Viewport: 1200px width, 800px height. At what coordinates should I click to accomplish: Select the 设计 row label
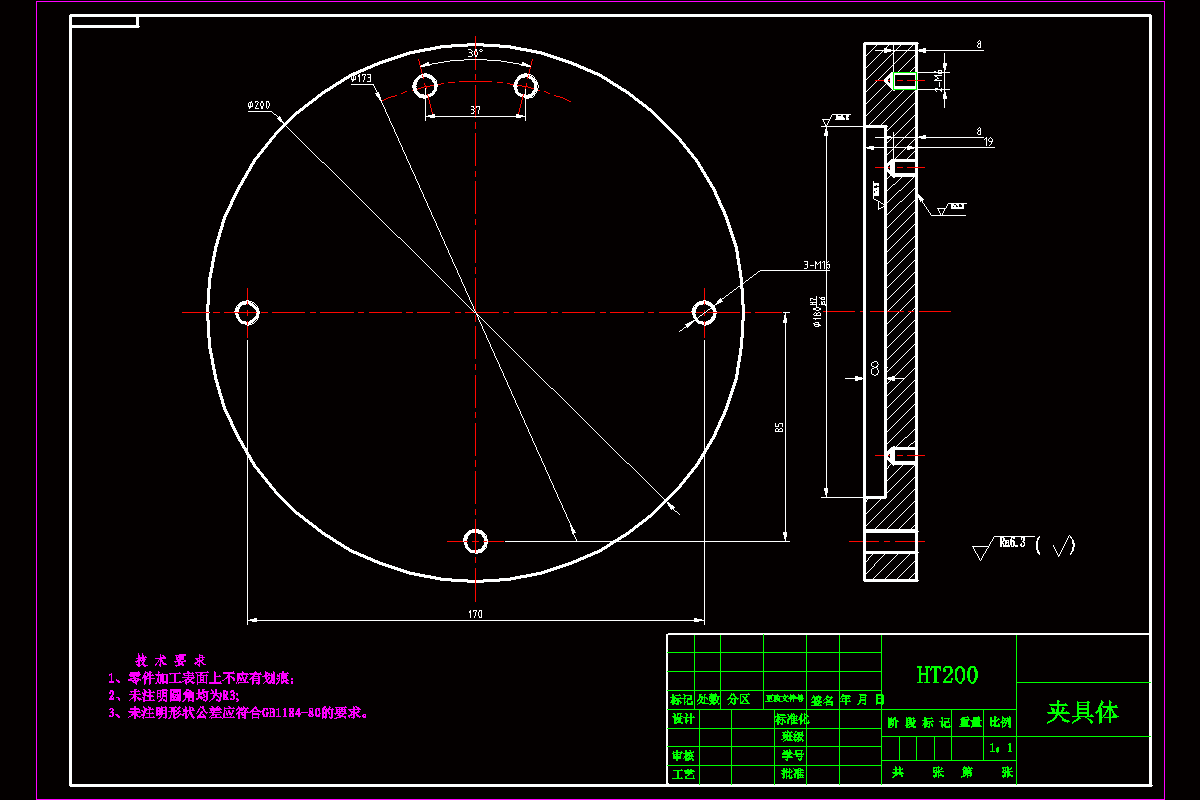click(x=682, y=719)
